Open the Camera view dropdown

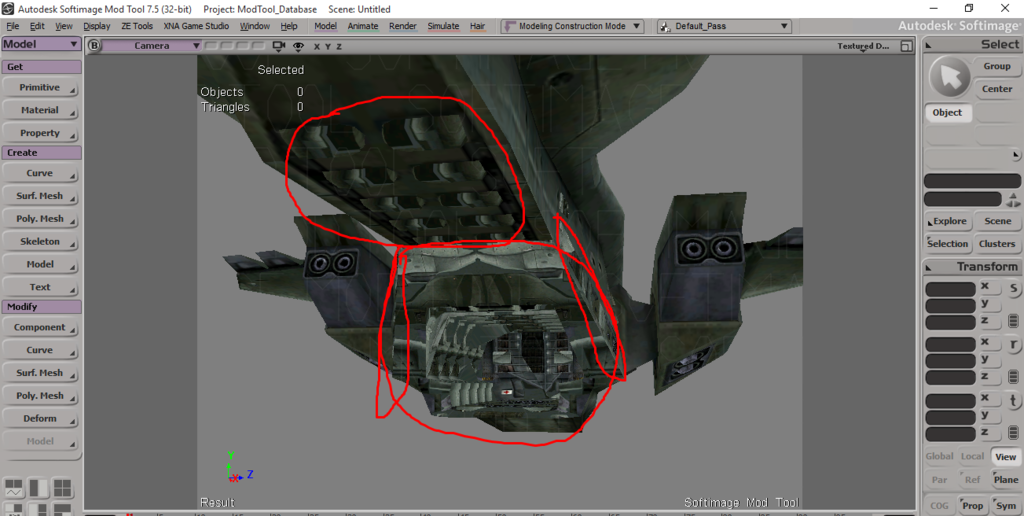coord(152,46)
